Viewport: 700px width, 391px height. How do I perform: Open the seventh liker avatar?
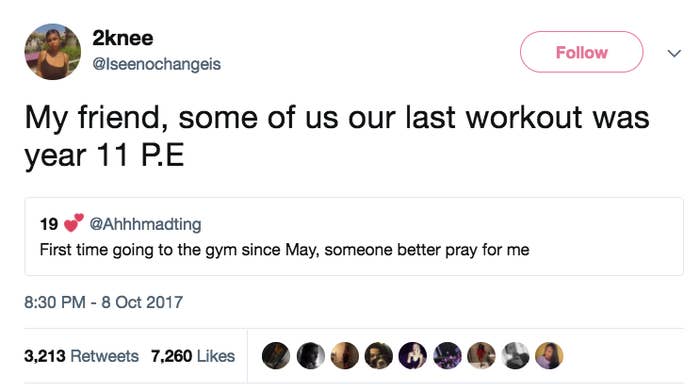pos(481,356)
